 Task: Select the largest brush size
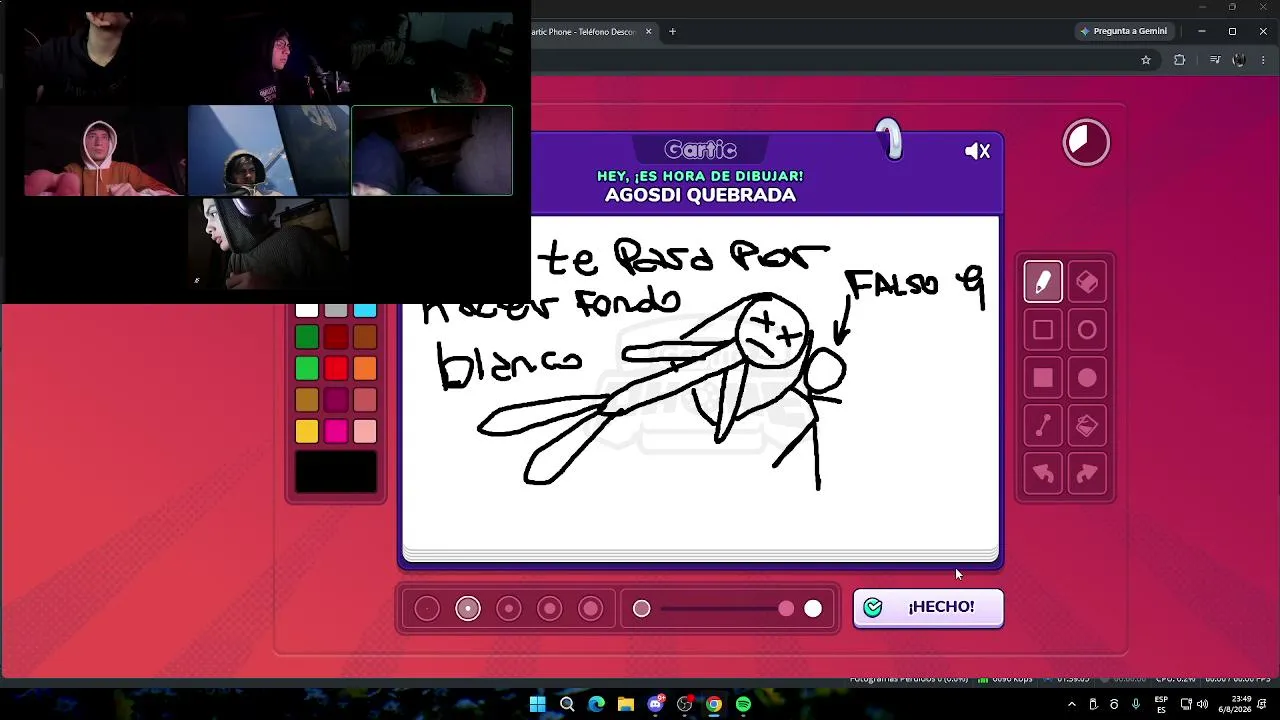pos(591,608)
